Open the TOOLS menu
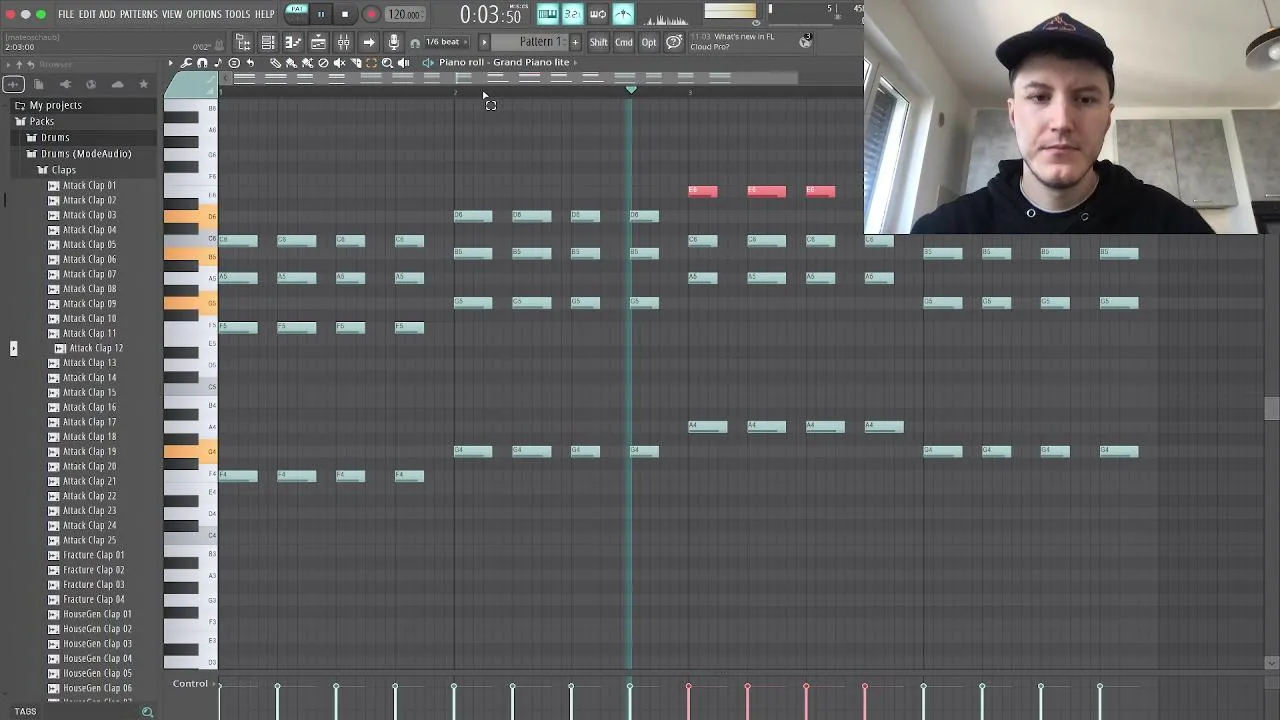Viewport: 1280px width, 720px height. pos(238,14)
